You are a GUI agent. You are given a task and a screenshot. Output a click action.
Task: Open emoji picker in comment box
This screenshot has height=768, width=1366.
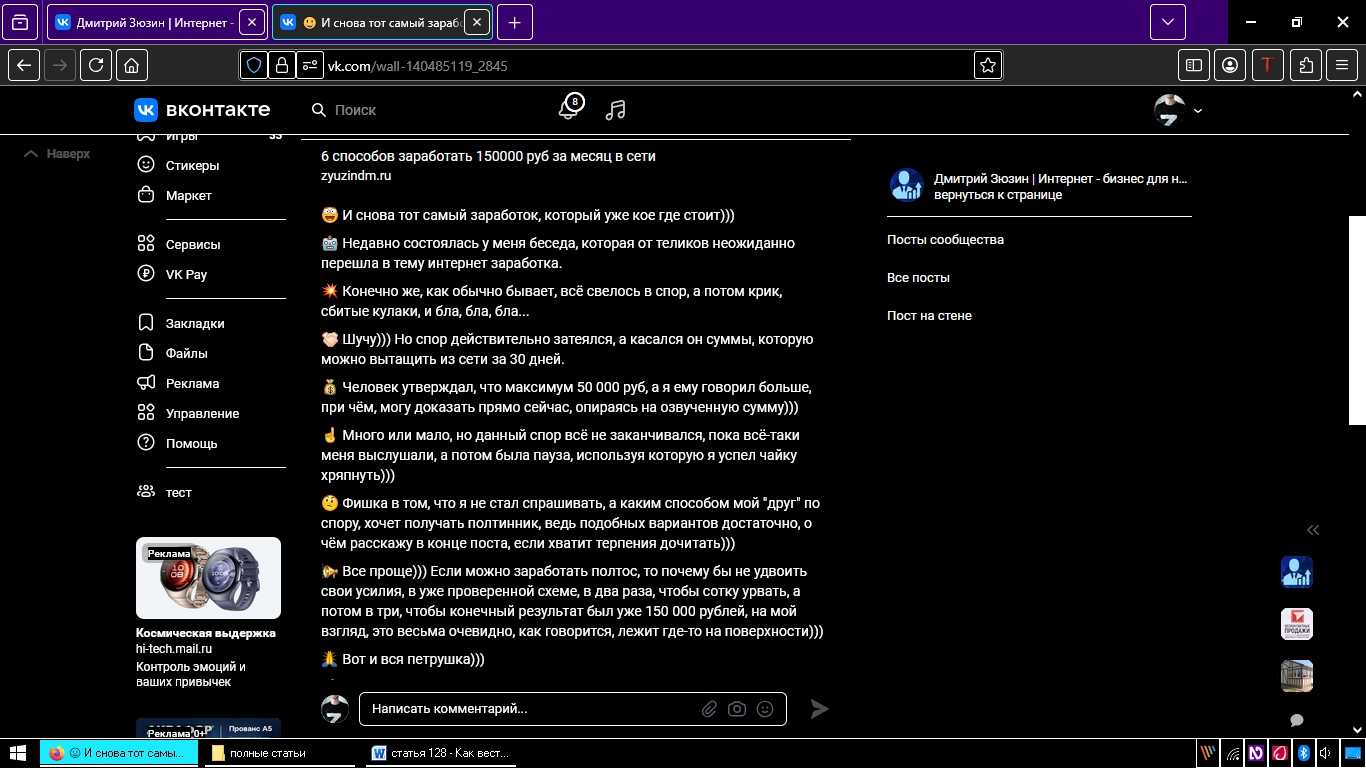pyautogui.click(x=765, y=709)
